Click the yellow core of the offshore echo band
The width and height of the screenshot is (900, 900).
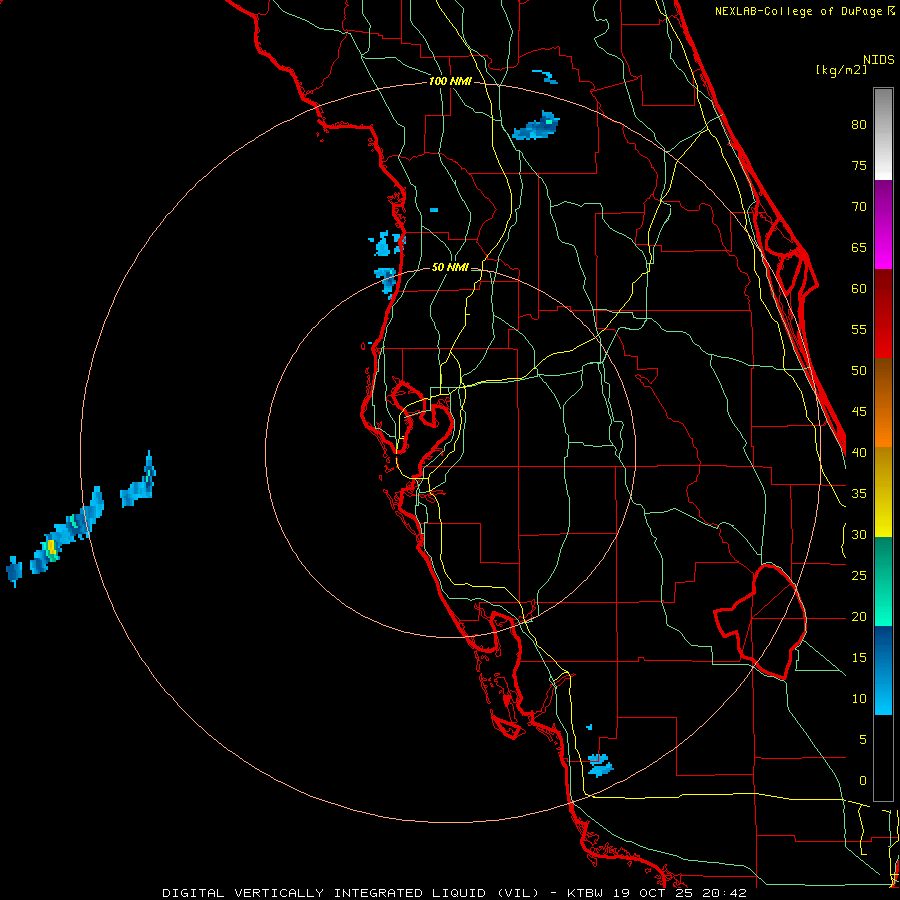[51, 546]
